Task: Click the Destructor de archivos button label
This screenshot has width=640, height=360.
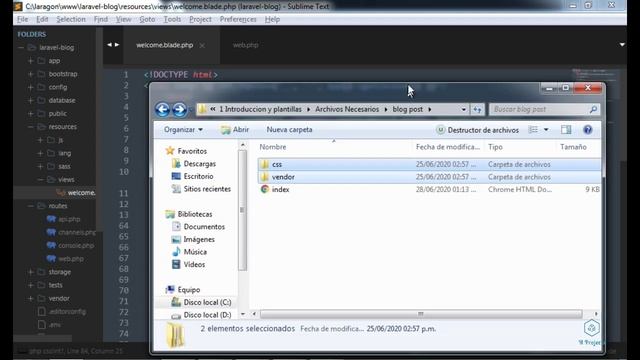Action: click(x=483, y=130)
